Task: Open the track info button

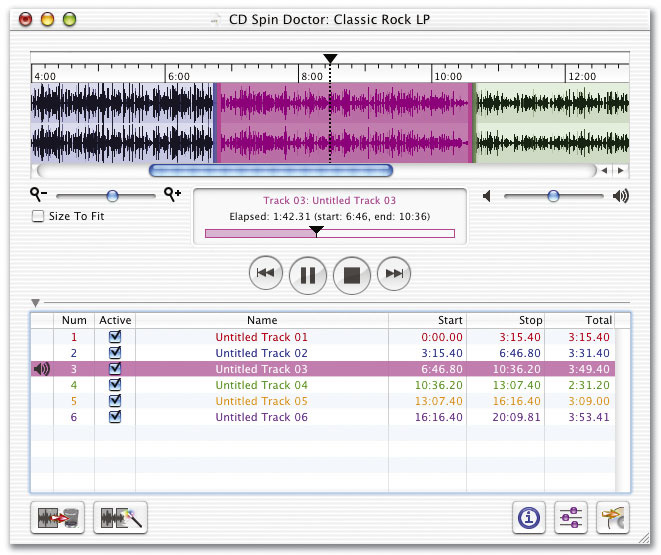Action: 529,517
